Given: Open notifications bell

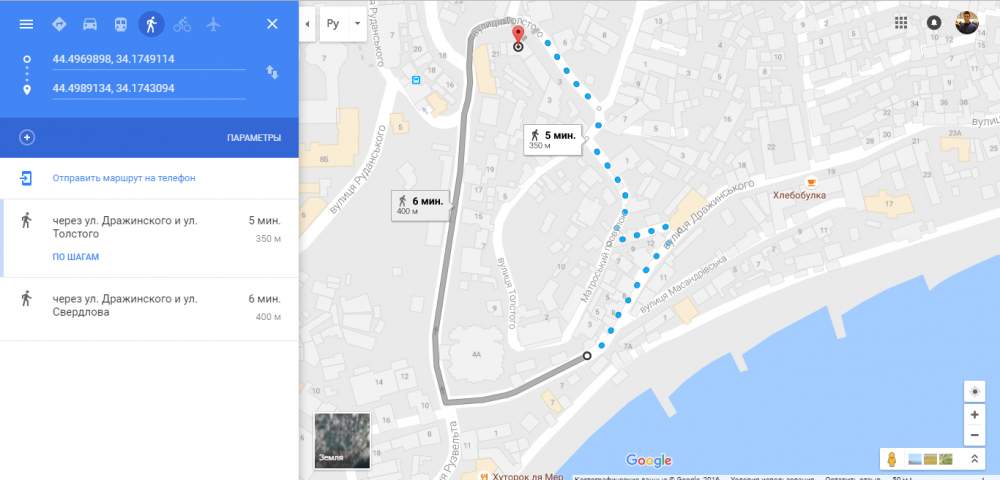Looking at the screenshot, I should tap(934, 23).
